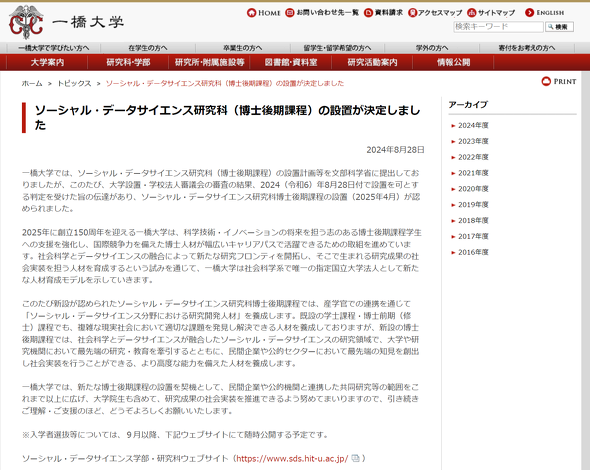The width and height of the screenshot is (590, 470).
Task: Focus the 検索キーワード search field
Action: (x=498, y=27)
